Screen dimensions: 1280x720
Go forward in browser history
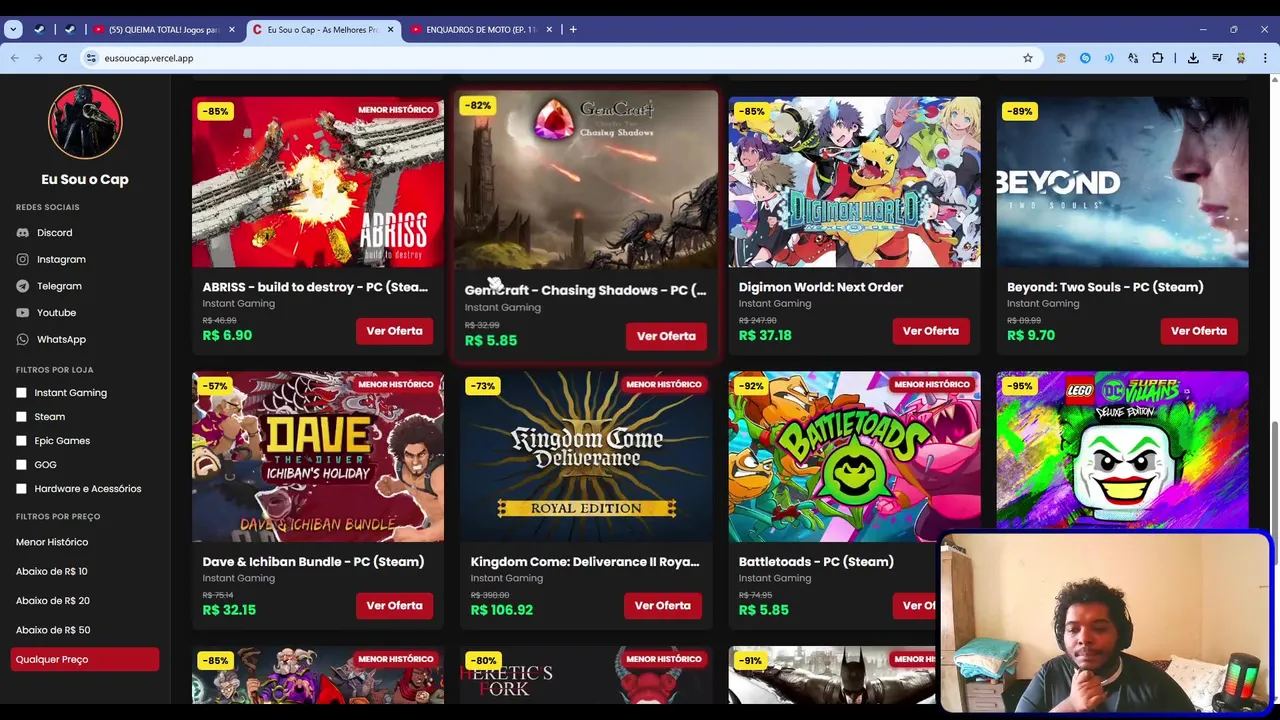click(38, 58)
